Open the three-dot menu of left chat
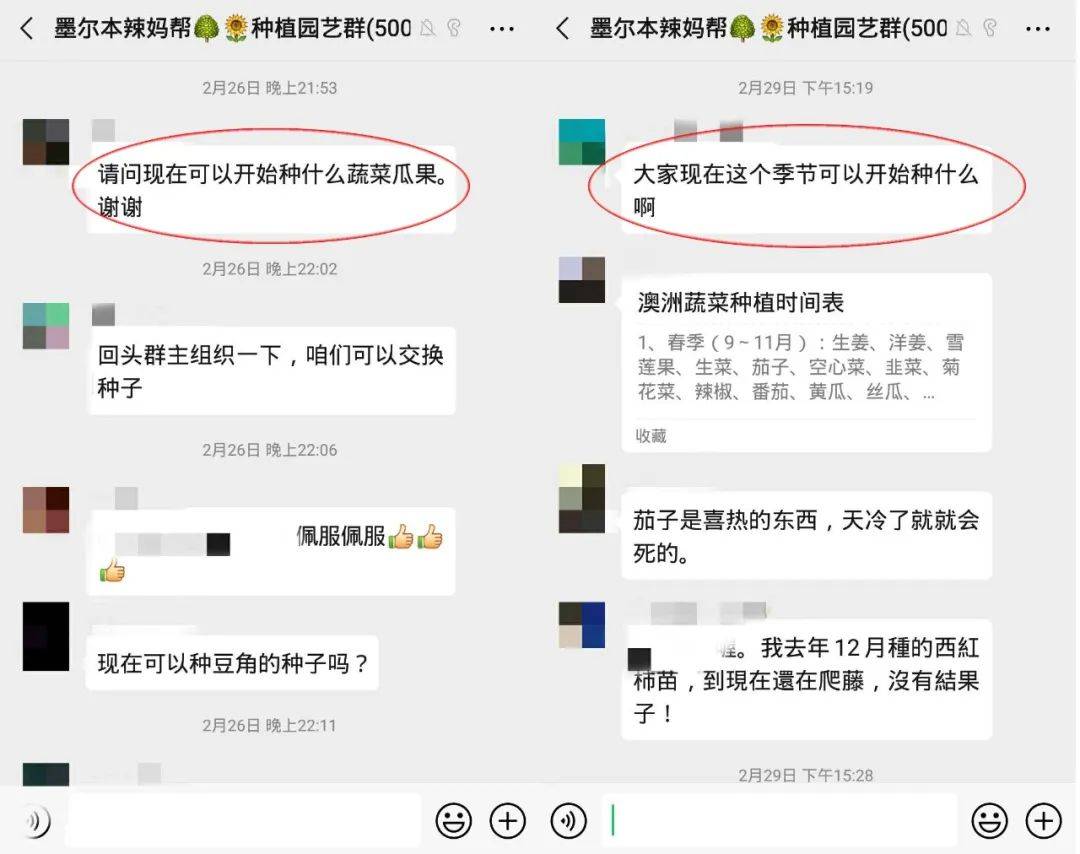 pos(501,29)
